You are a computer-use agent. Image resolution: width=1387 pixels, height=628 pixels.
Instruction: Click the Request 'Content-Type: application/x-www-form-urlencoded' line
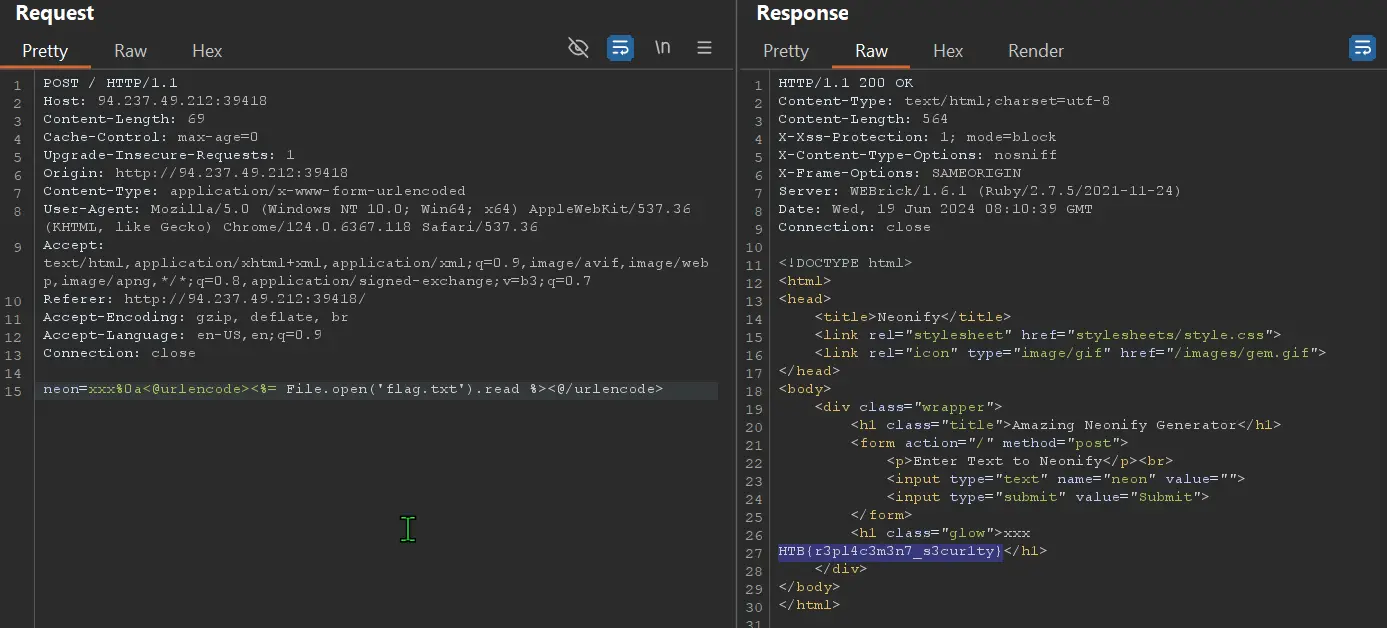pyautogui.click(x=254, y=191)
